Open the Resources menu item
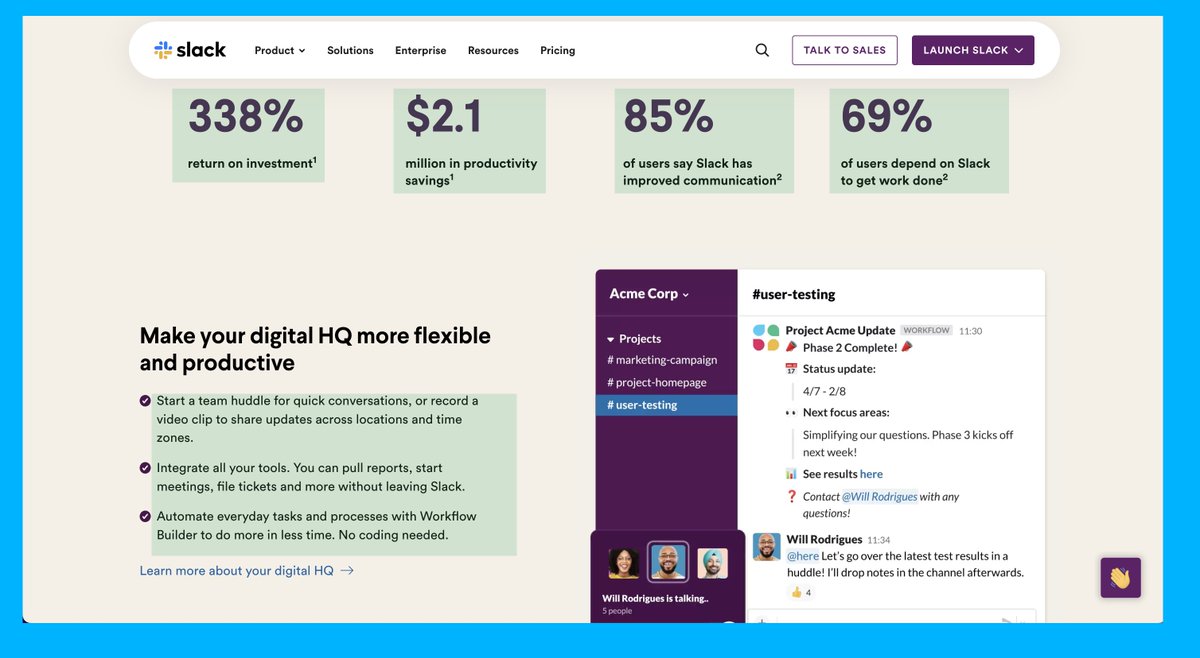The width and height of the screenshot is (1200, 658). click(493, 50)
